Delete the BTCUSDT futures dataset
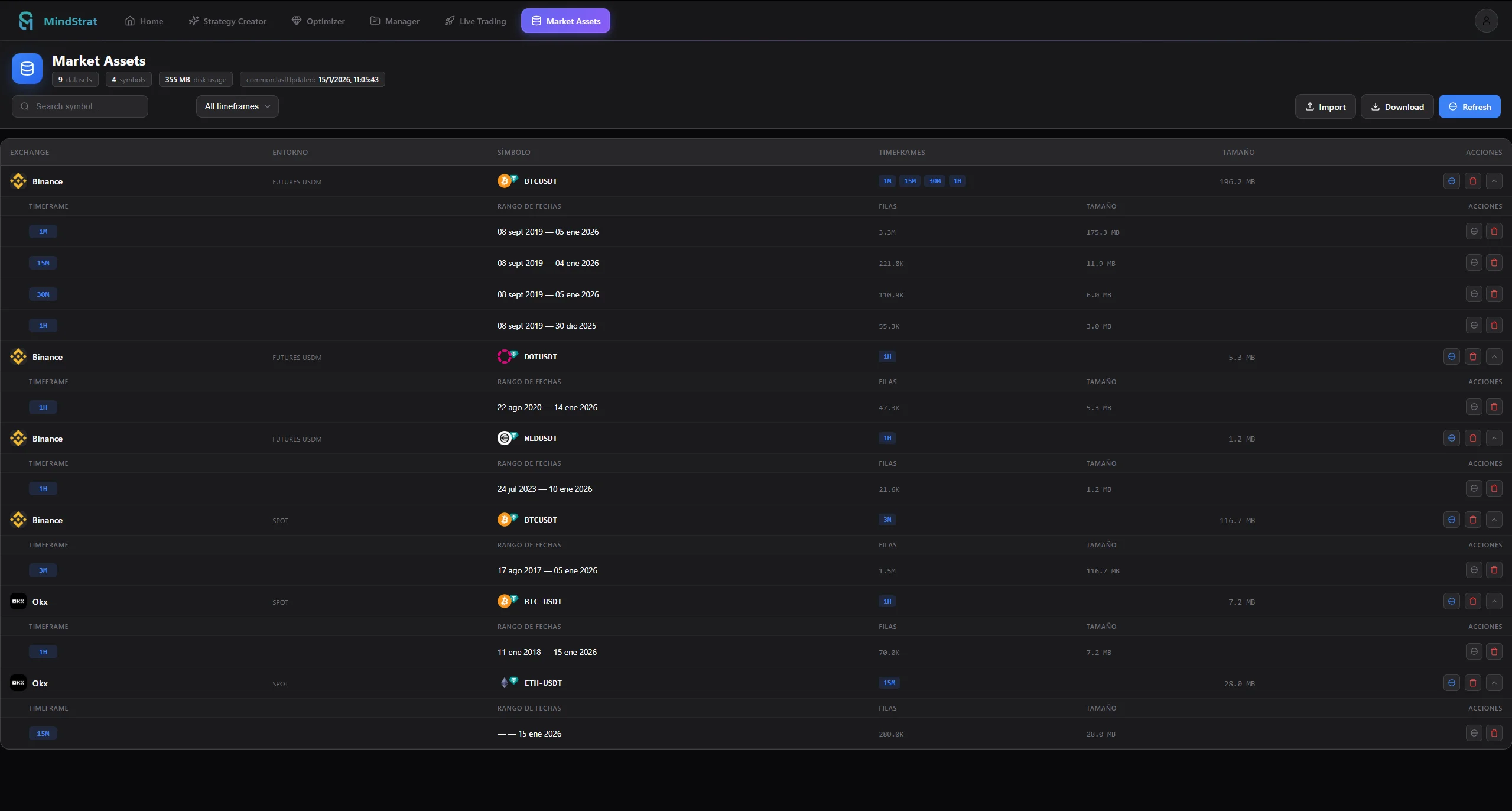The image size is (1512, 811). pyautogui.click(x=1472, y=181)
